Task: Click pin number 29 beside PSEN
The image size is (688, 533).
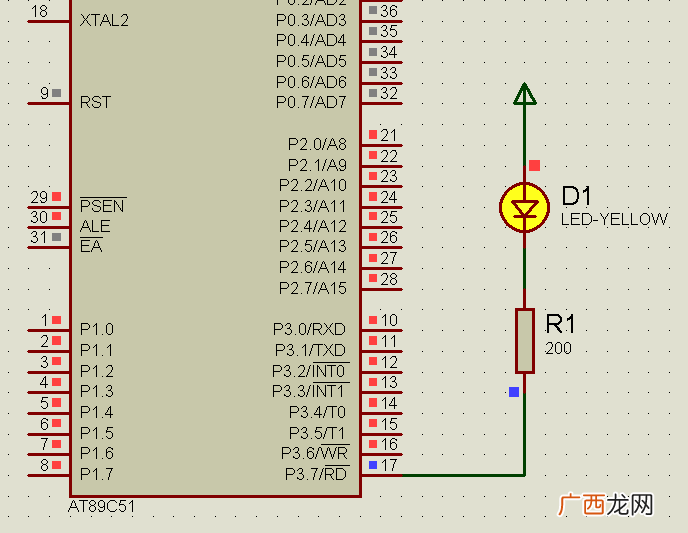Action: 39,197
